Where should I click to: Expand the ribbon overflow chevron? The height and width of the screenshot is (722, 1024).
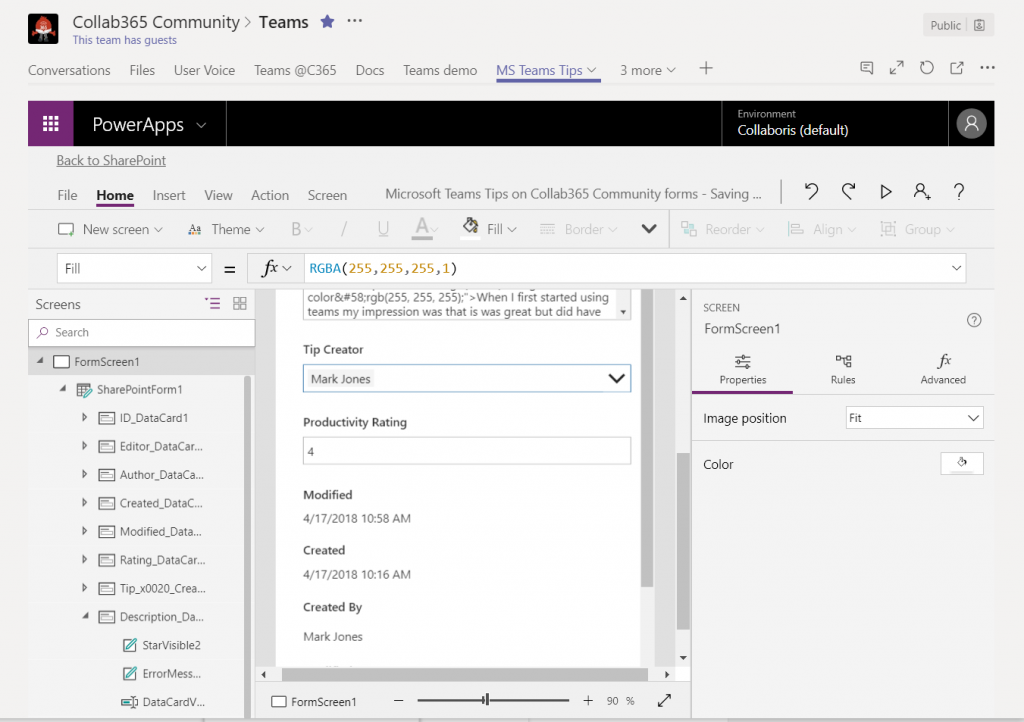pos(648,228)
